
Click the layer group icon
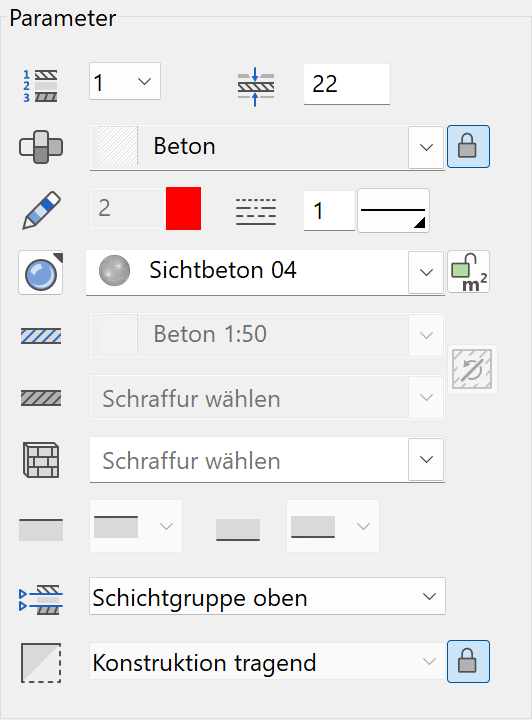pos(41,599)
